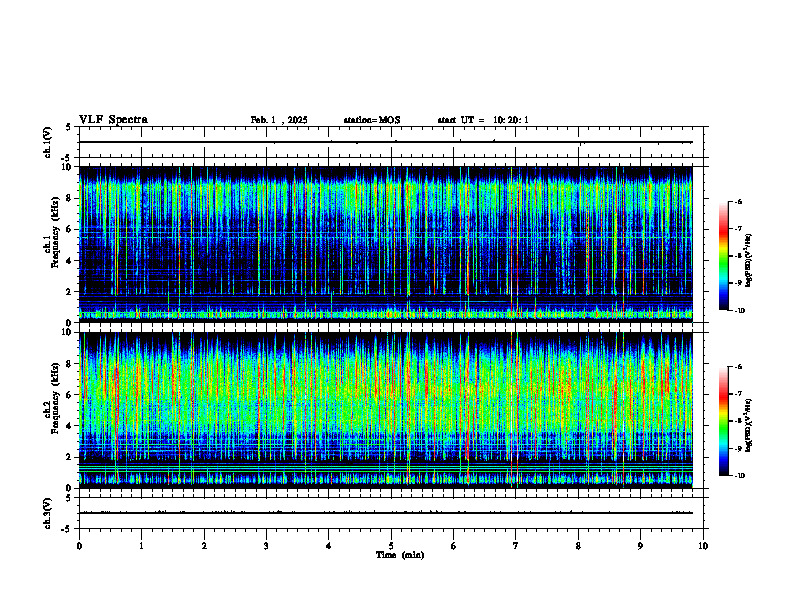
Task: Click the 4 kHz tick on ch.1 frequency axis
Action: (71, 261)
